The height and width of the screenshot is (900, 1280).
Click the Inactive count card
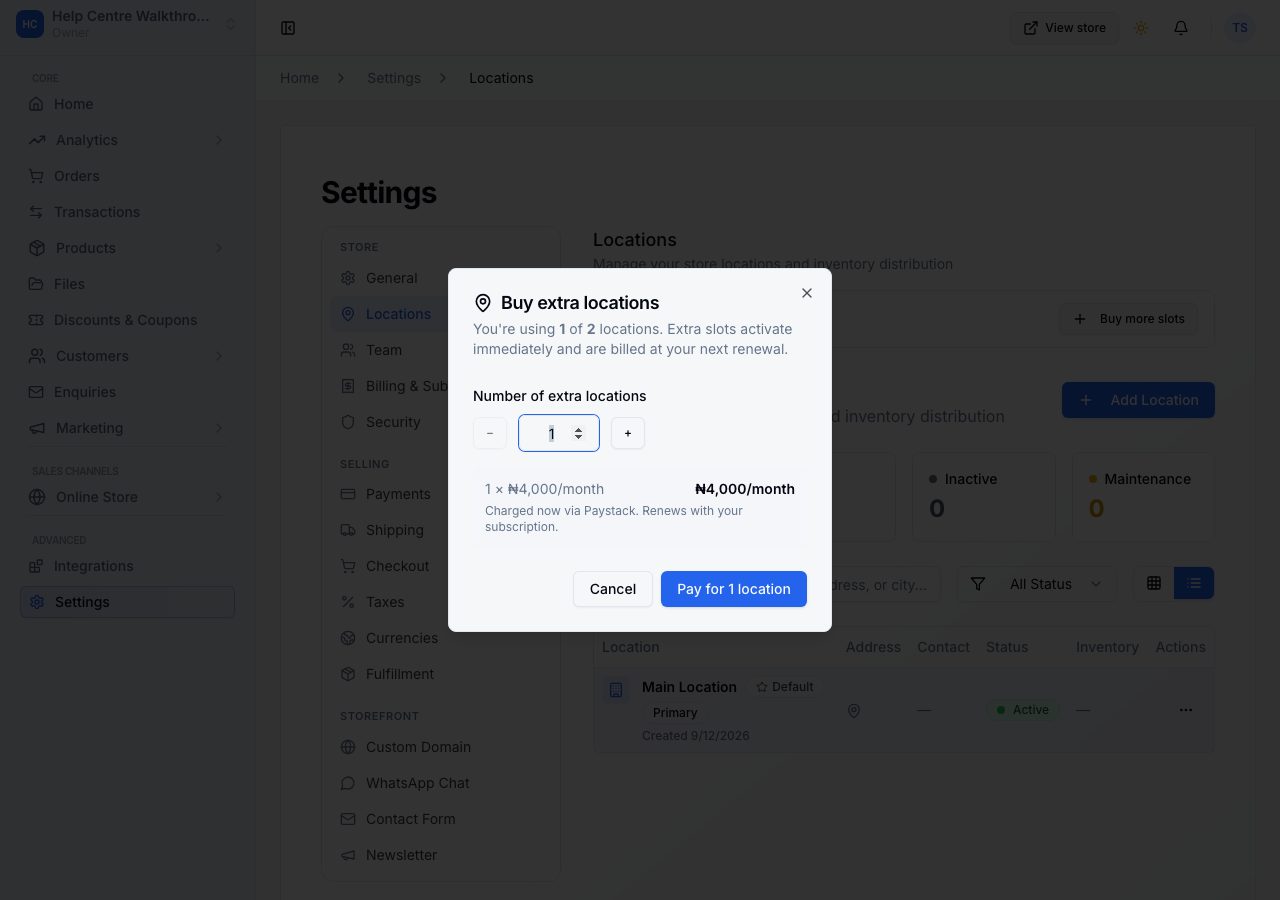(x=983, y=497)
